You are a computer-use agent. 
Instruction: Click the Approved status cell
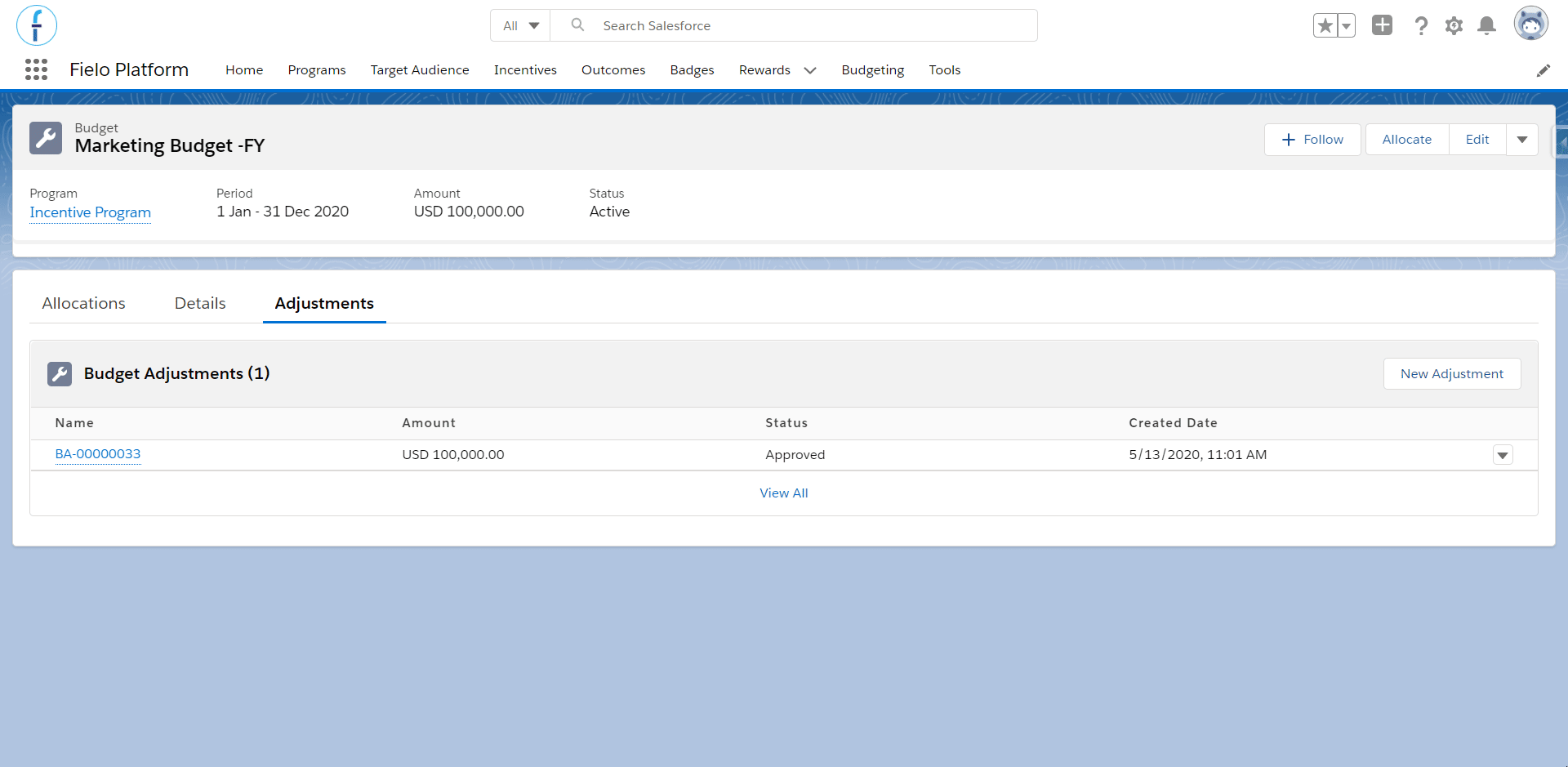(795, 455)
